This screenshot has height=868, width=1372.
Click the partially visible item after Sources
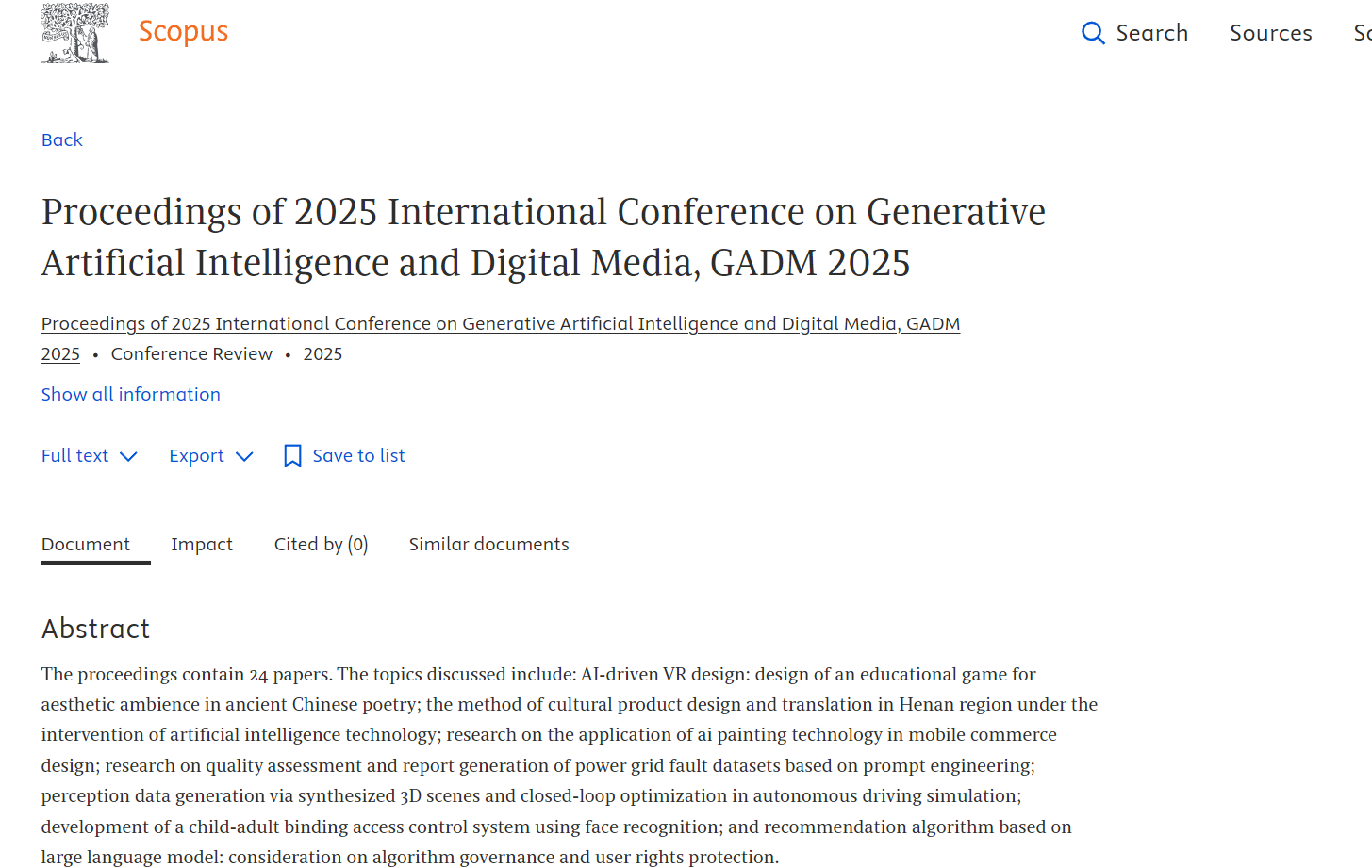[x=1362, y=33]
